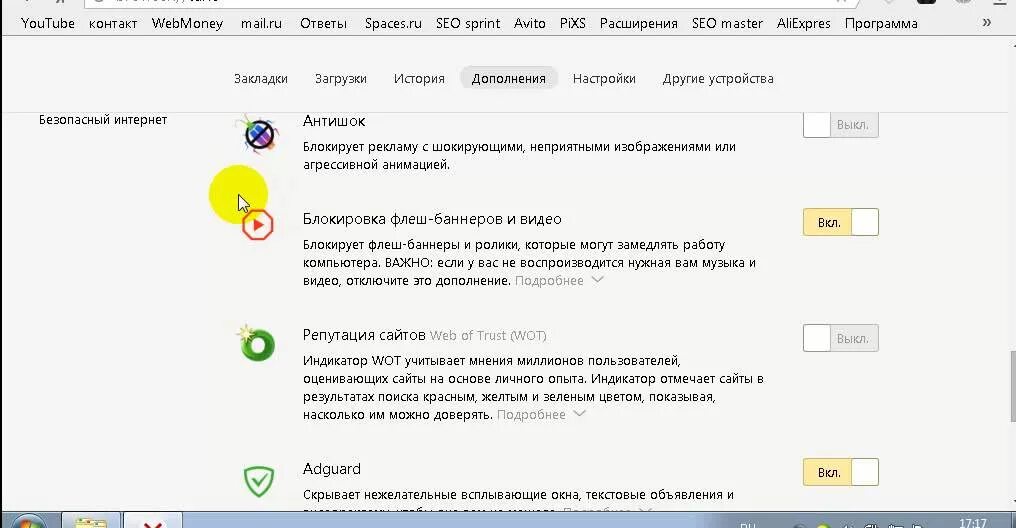
Task: Open Windows Explorer from the taskbar
Action: click(x=91, y=520)
